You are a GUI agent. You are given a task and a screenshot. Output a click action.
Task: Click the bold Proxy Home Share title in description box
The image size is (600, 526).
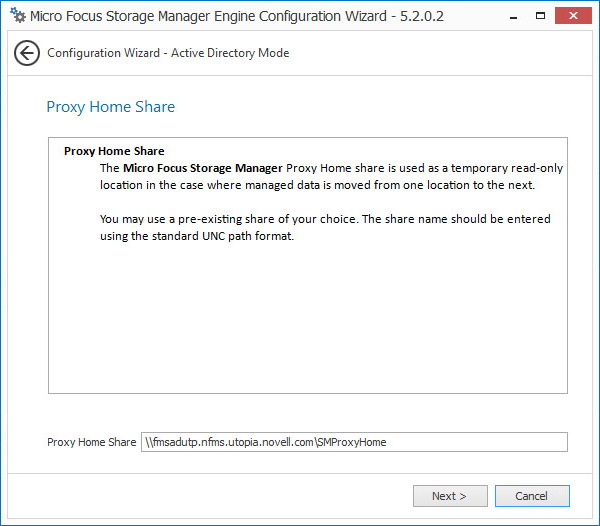tap(114, 152)
